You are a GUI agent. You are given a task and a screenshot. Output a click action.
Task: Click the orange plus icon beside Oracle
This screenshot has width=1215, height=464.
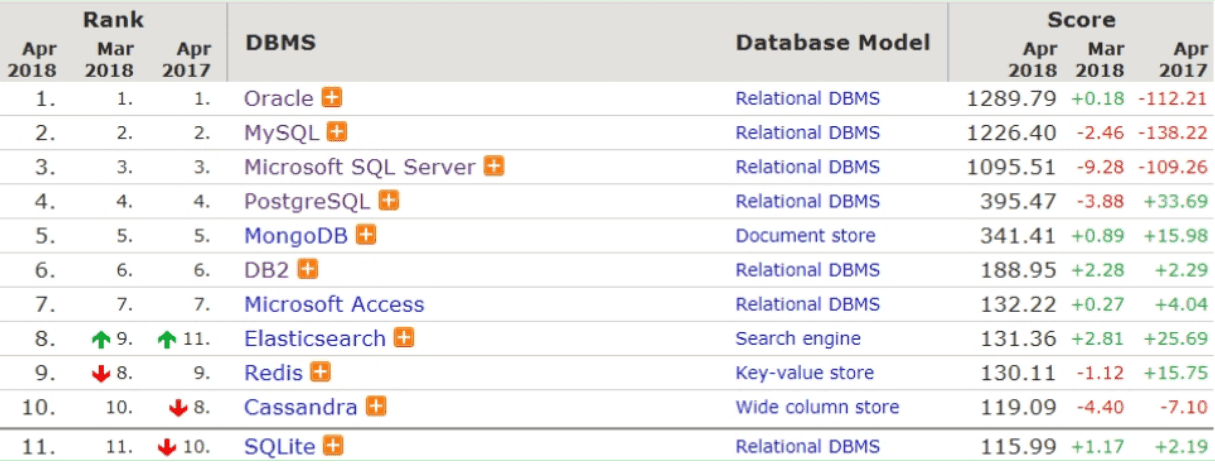point(331,98)
